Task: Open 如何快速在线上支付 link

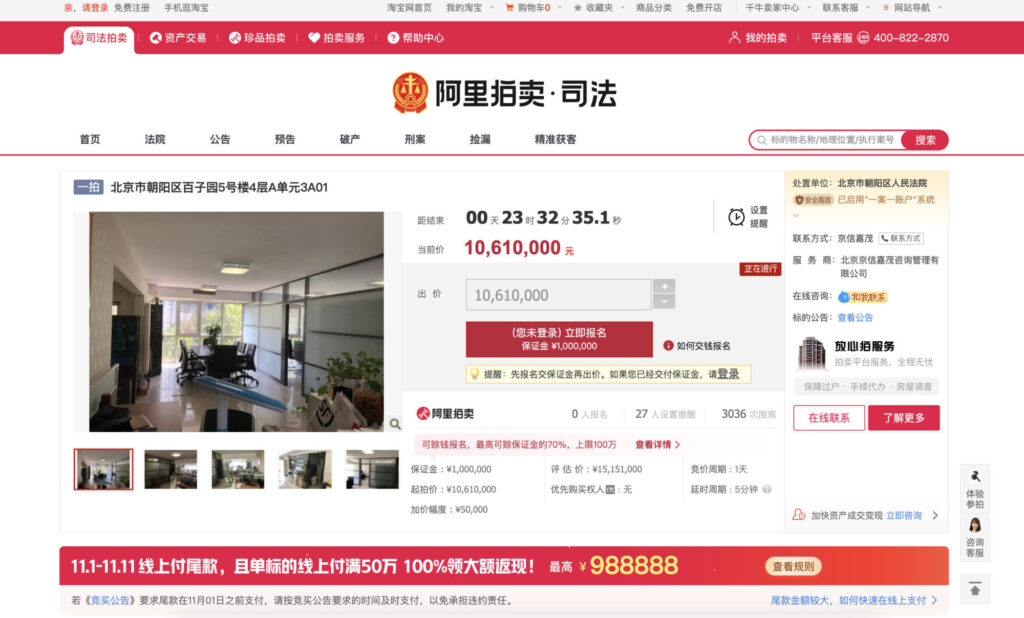Action: [882, 600]
